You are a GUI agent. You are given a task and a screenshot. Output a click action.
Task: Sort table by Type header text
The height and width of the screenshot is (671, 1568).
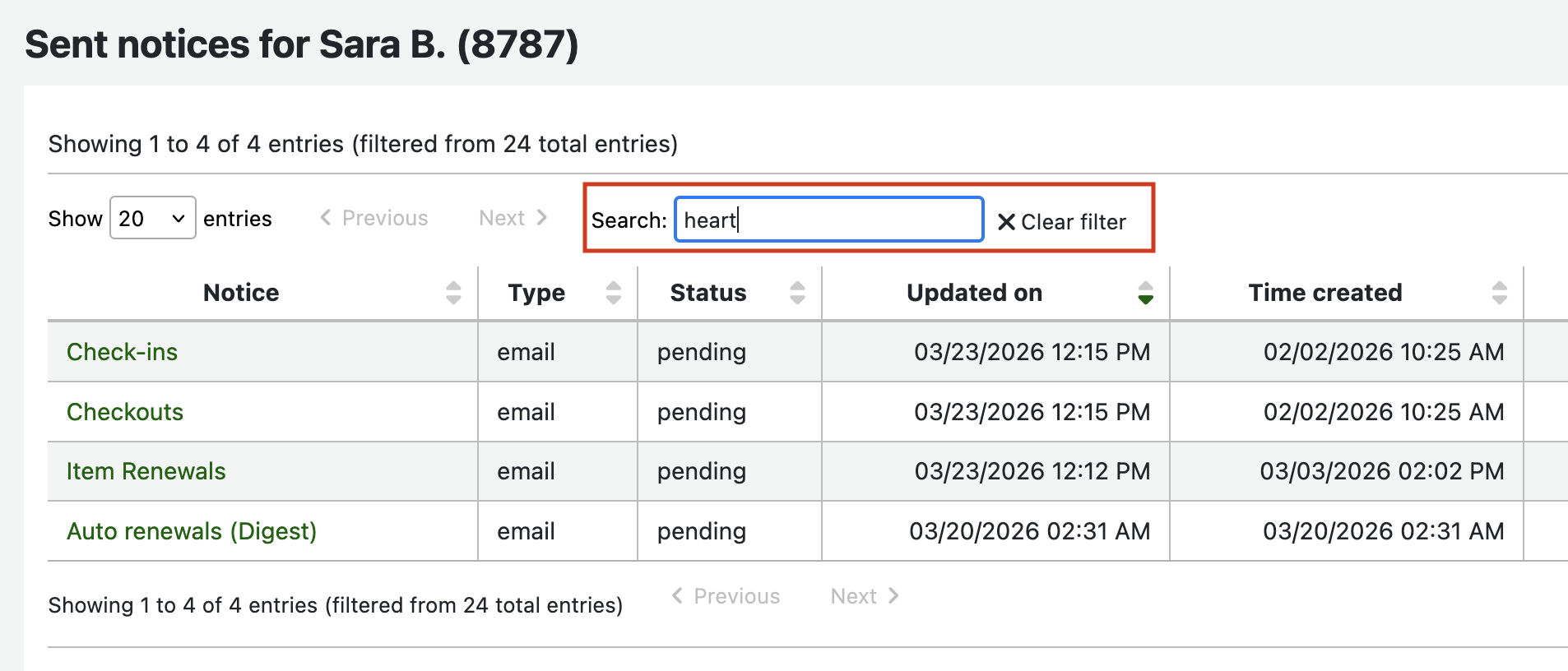point(536,293)
